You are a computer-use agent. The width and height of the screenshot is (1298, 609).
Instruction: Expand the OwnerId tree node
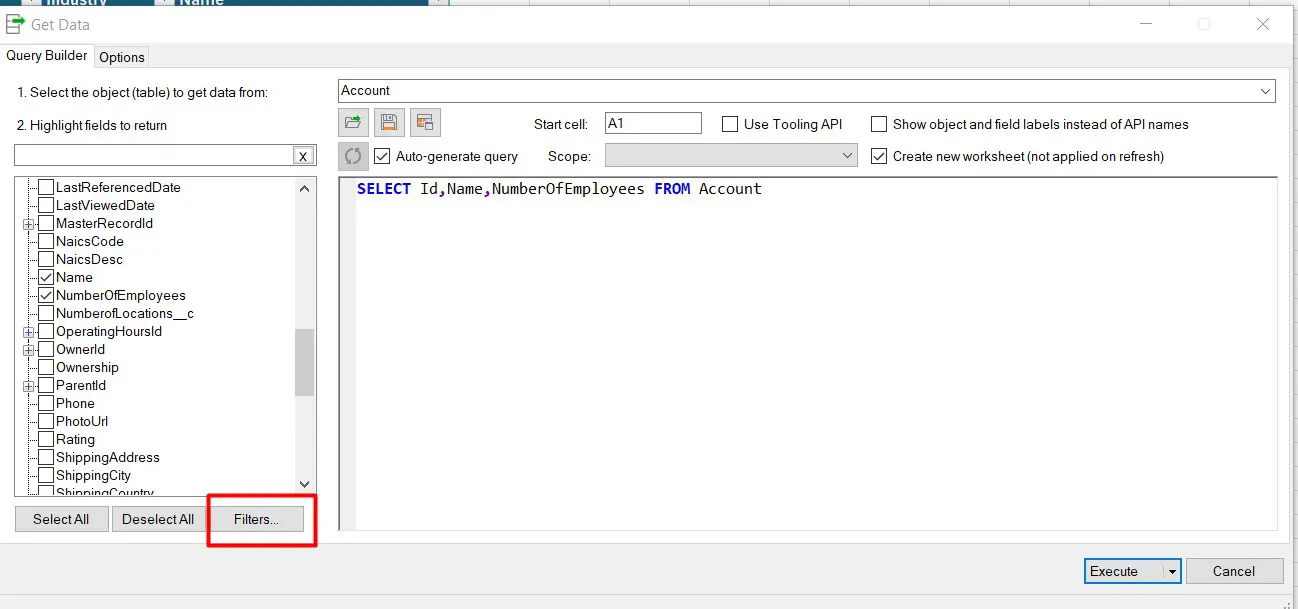point(29,350)
